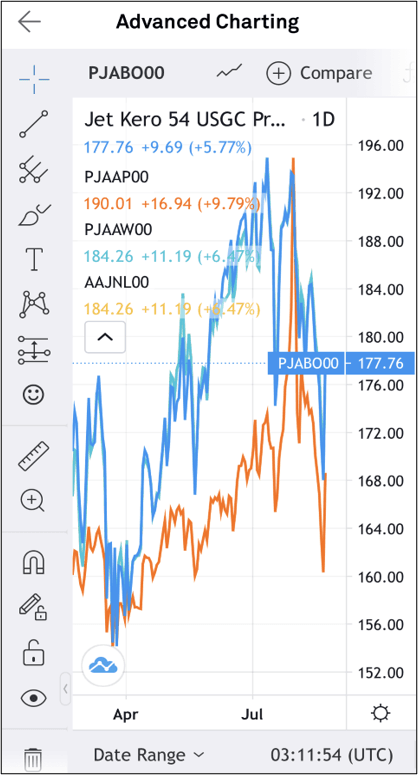Toggle stay in drawing mode
This screenshot has width=418, height=775.
[33, 607]
